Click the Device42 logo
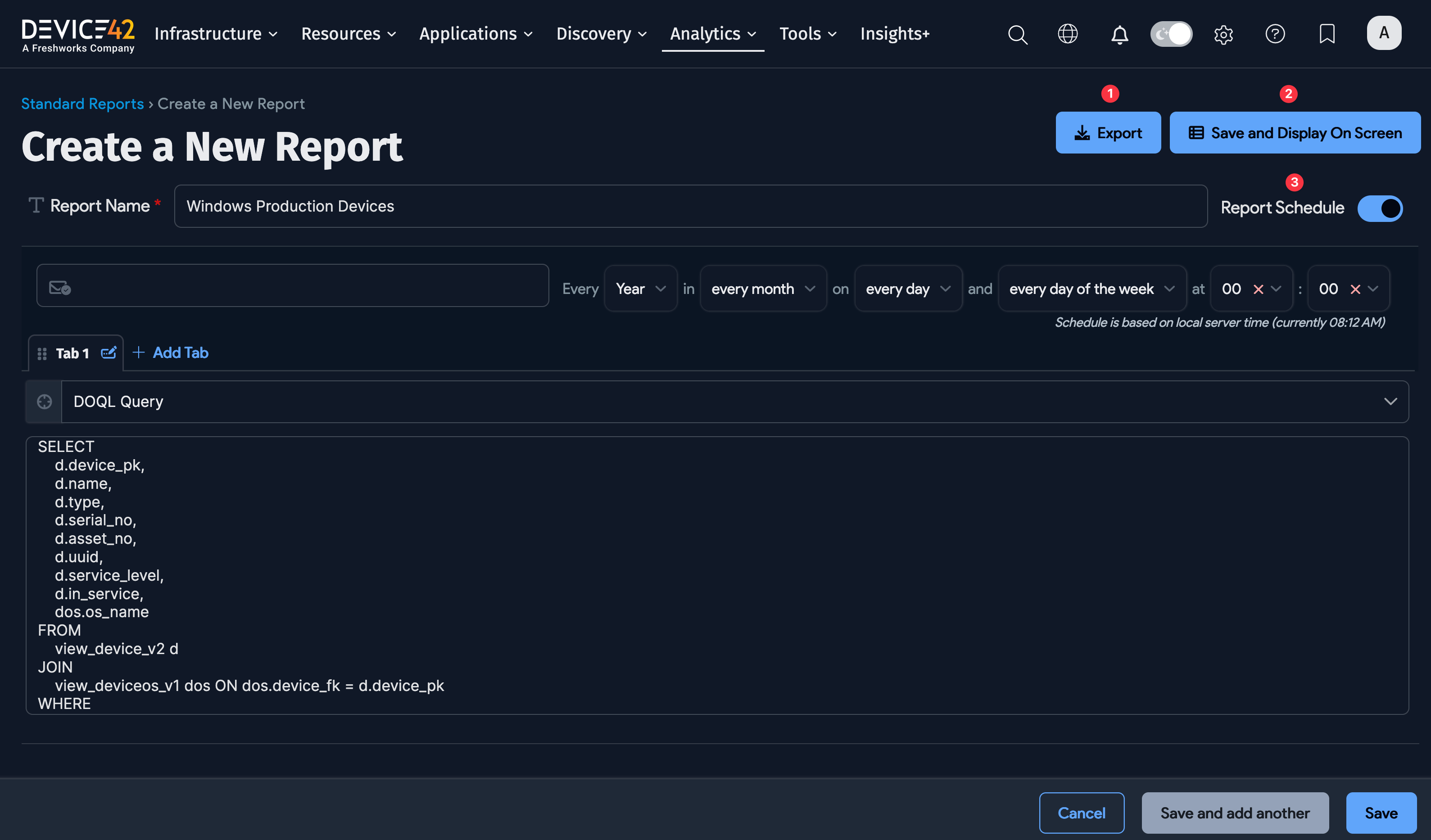 point(78,34)
